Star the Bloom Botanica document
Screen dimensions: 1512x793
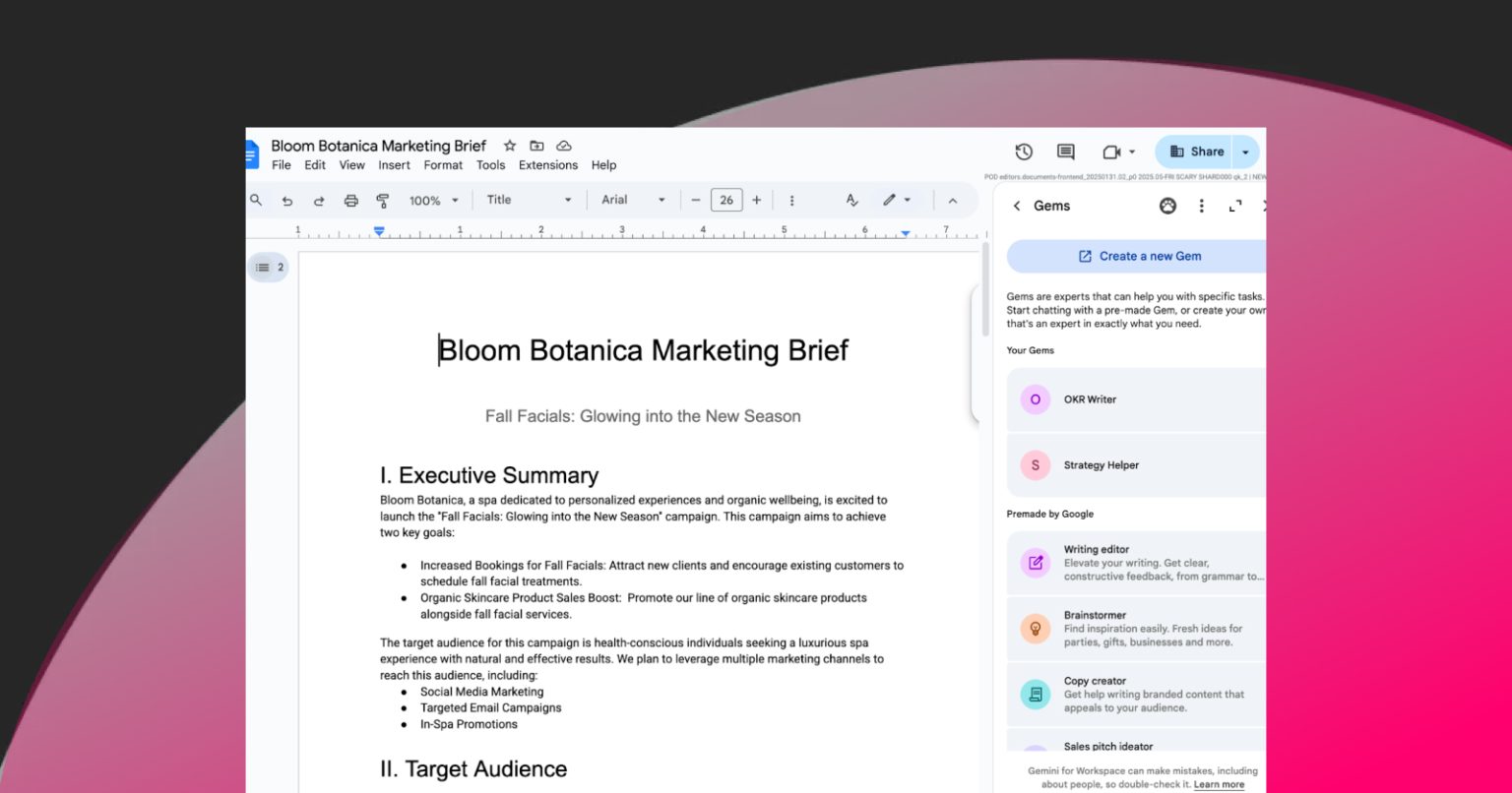509,146
